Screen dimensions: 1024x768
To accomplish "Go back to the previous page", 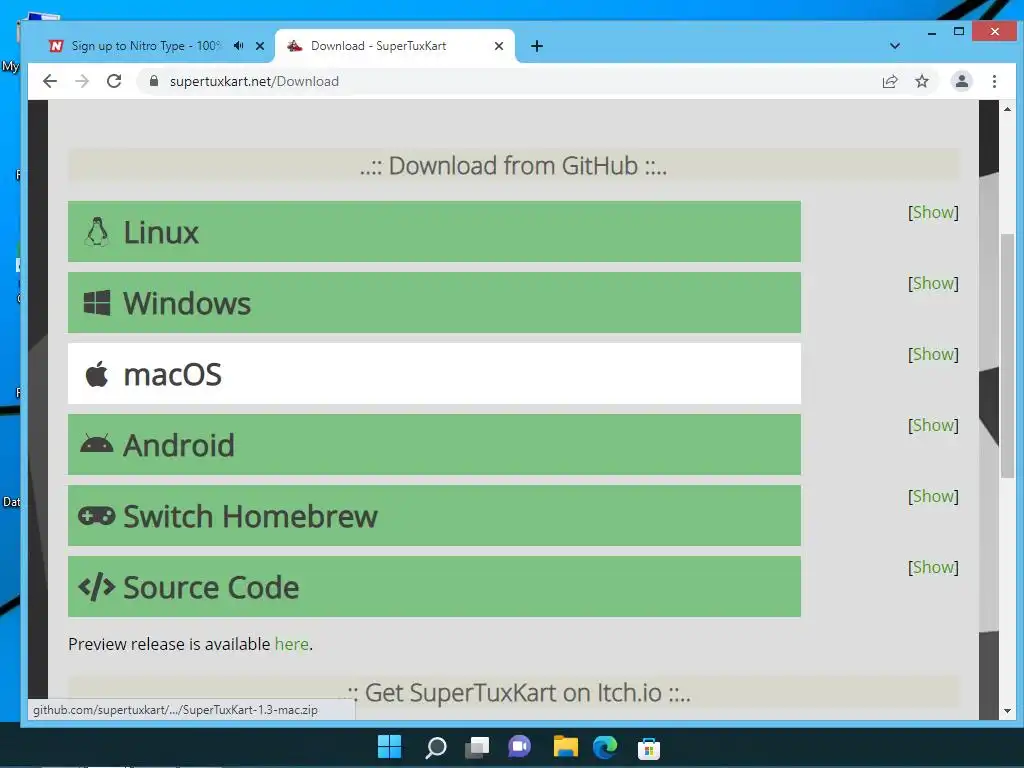I will pos(50,81).
